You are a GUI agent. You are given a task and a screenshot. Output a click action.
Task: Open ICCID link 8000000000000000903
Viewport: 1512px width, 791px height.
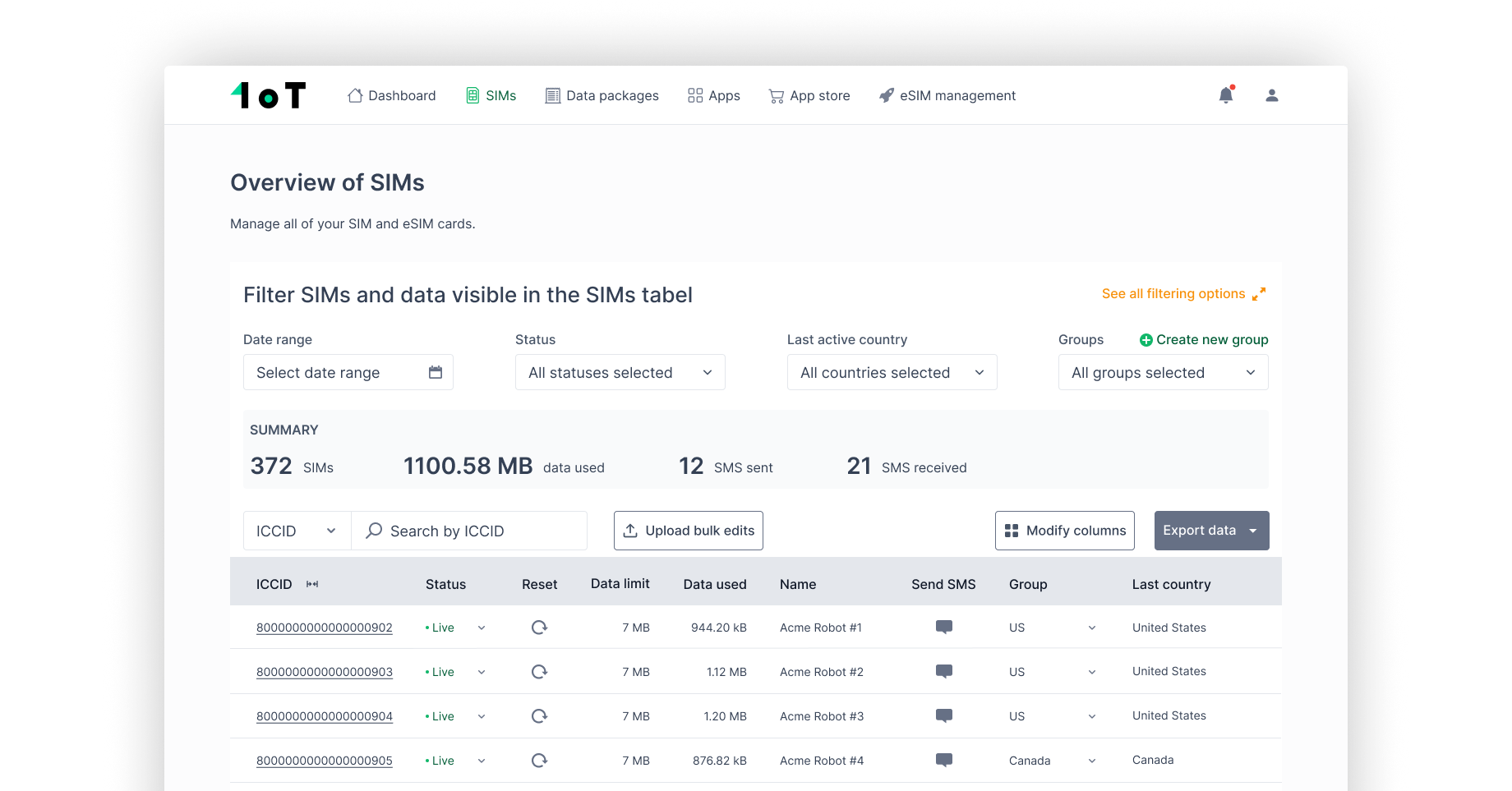tap(325, 672)
